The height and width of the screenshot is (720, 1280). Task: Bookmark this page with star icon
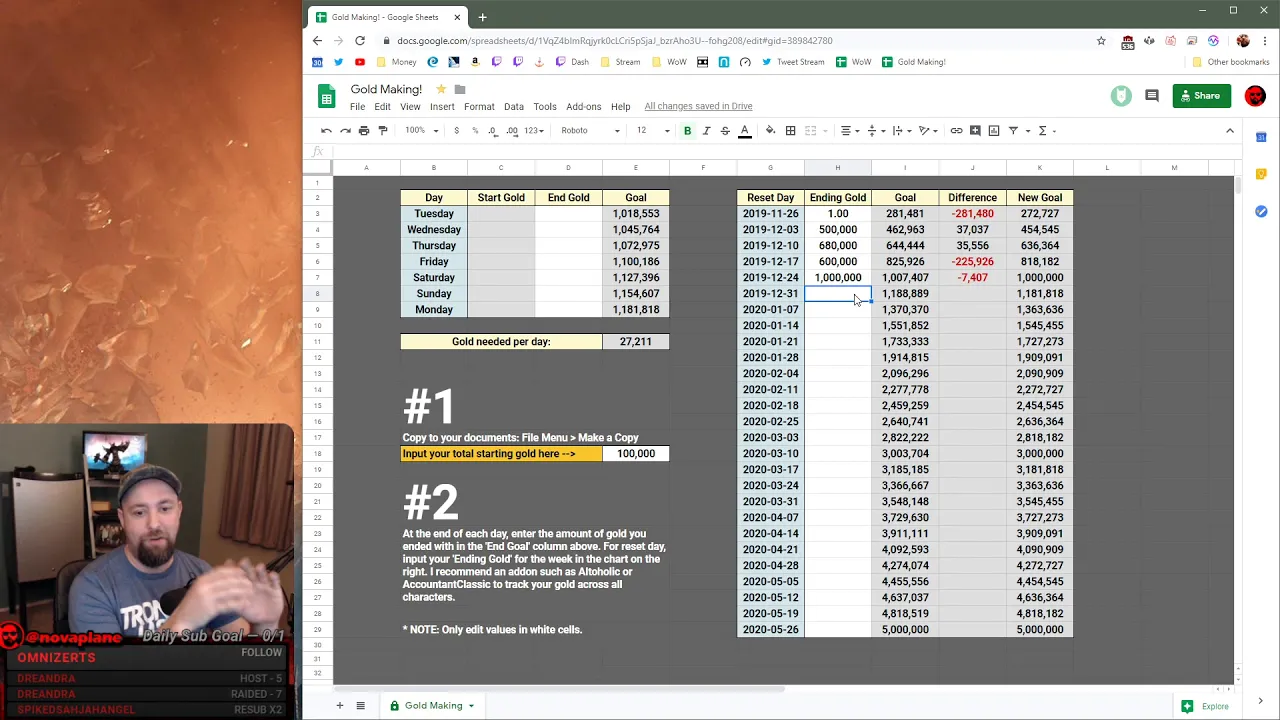click(1101, 41)
